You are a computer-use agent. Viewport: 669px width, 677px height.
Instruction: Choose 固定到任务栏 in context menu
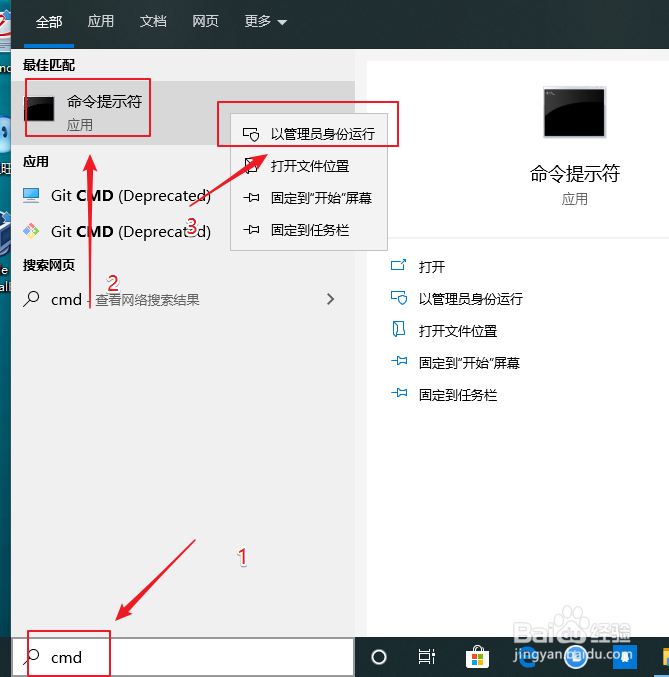309,230
